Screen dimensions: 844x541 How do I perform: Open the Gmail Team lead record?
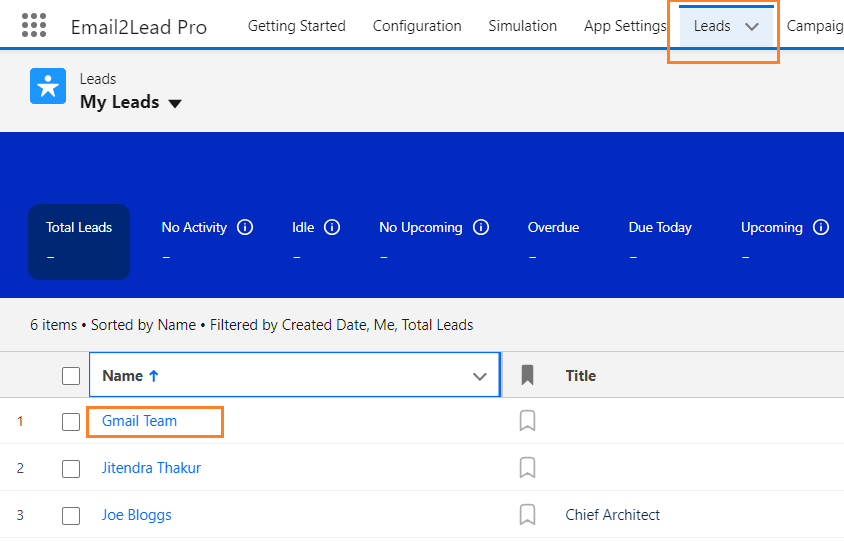tap(139, 421)
